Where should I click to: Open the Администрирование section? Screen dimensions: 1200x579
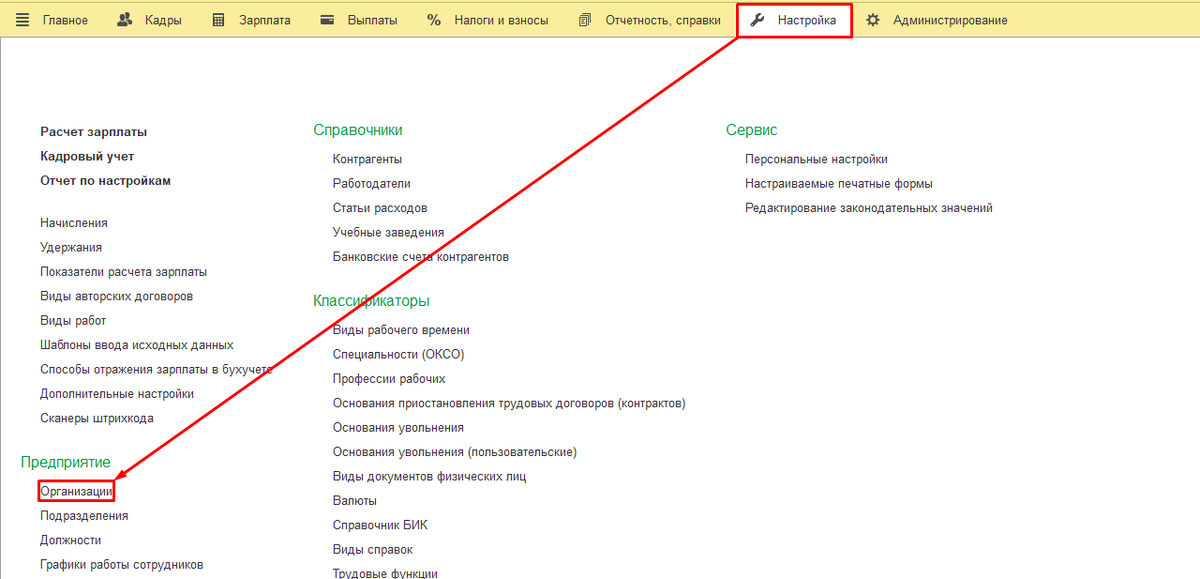click(x=950, y=20)
